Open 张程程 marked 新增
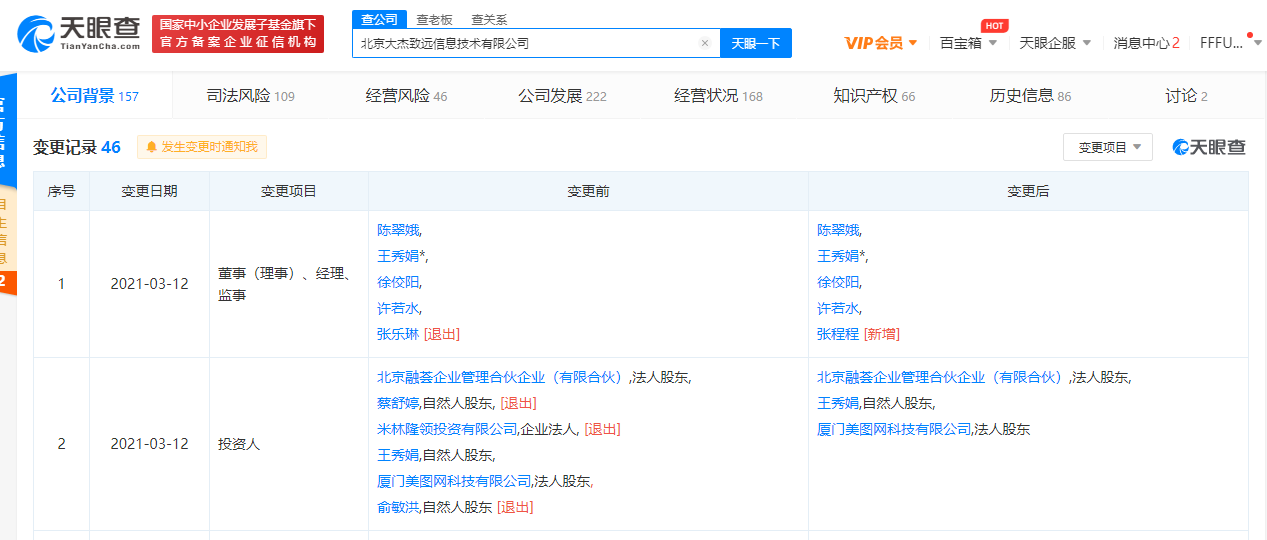 tap(838, 334)
